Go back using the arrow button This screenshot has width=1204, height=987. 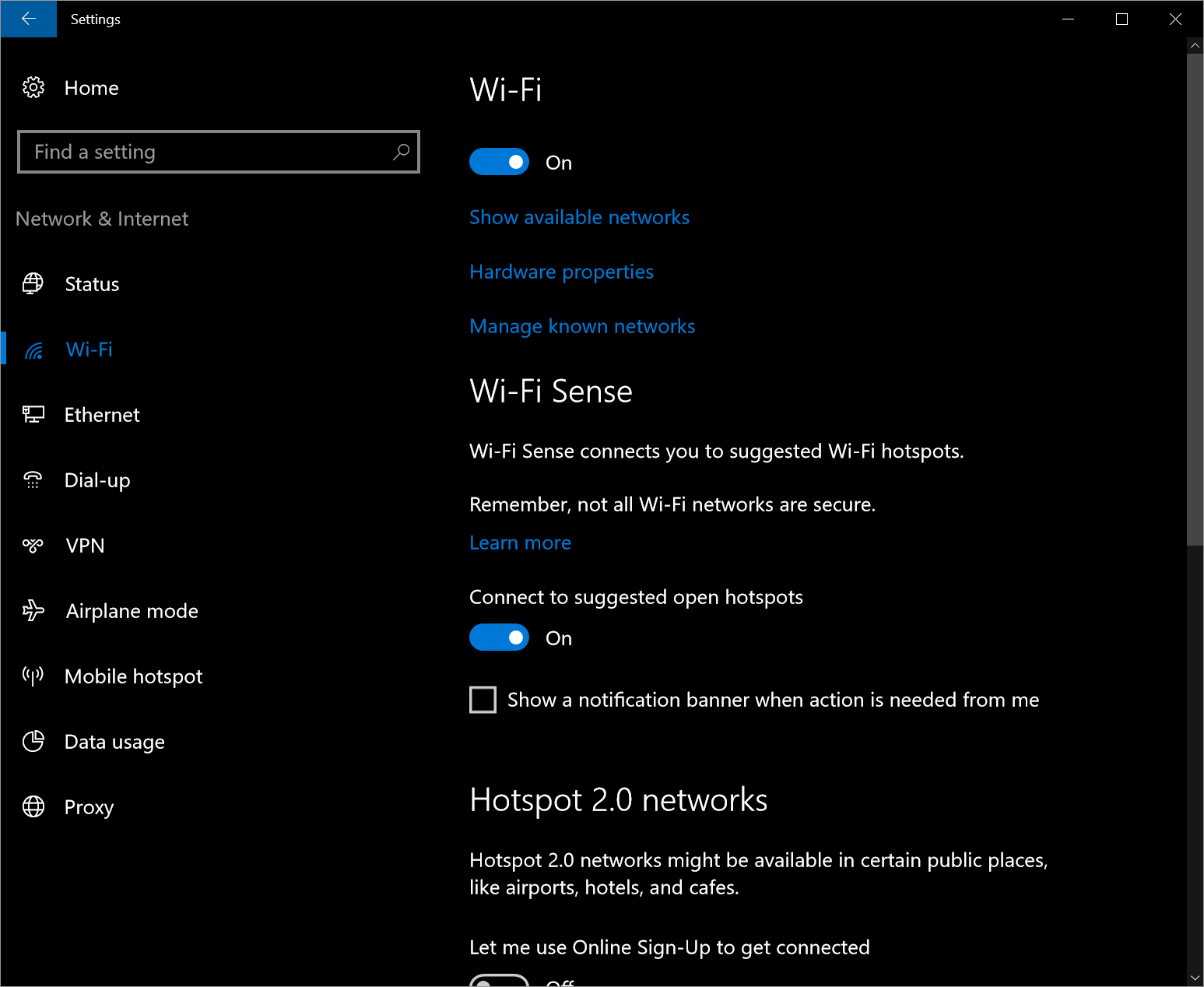[x=29, y=19]
